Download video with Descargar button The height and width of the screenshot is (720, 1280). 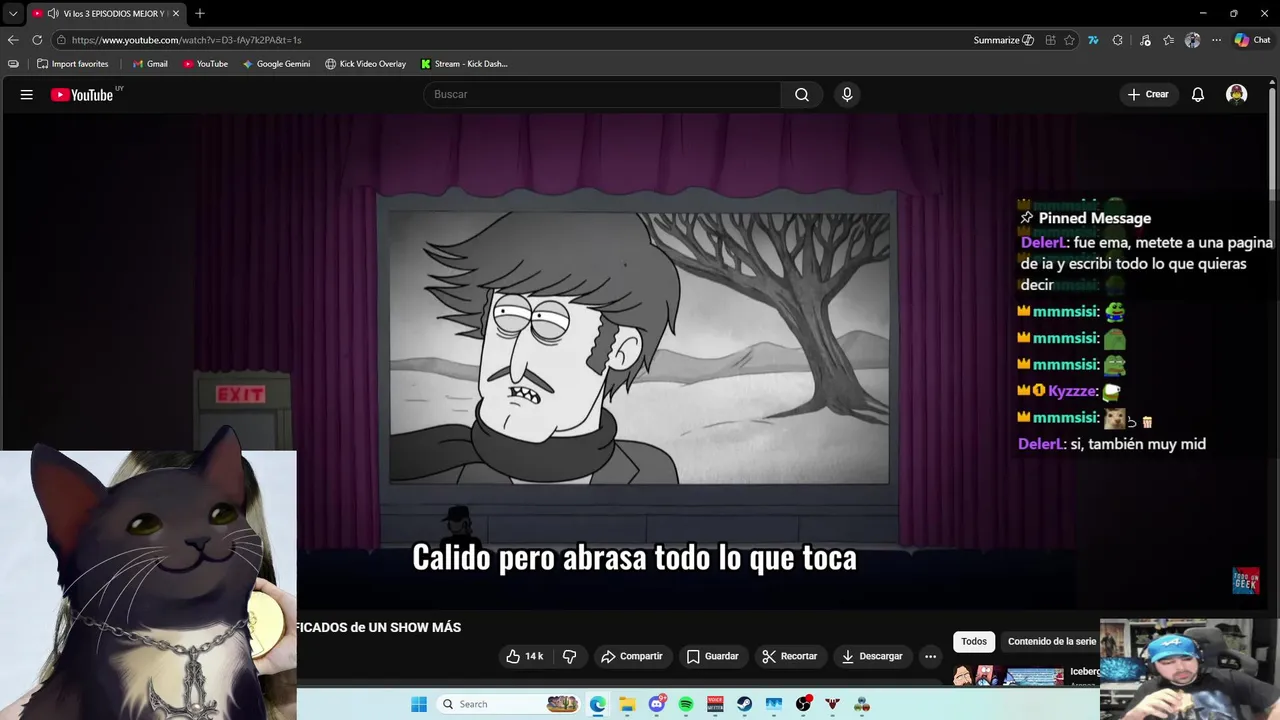tap(872, 656)
